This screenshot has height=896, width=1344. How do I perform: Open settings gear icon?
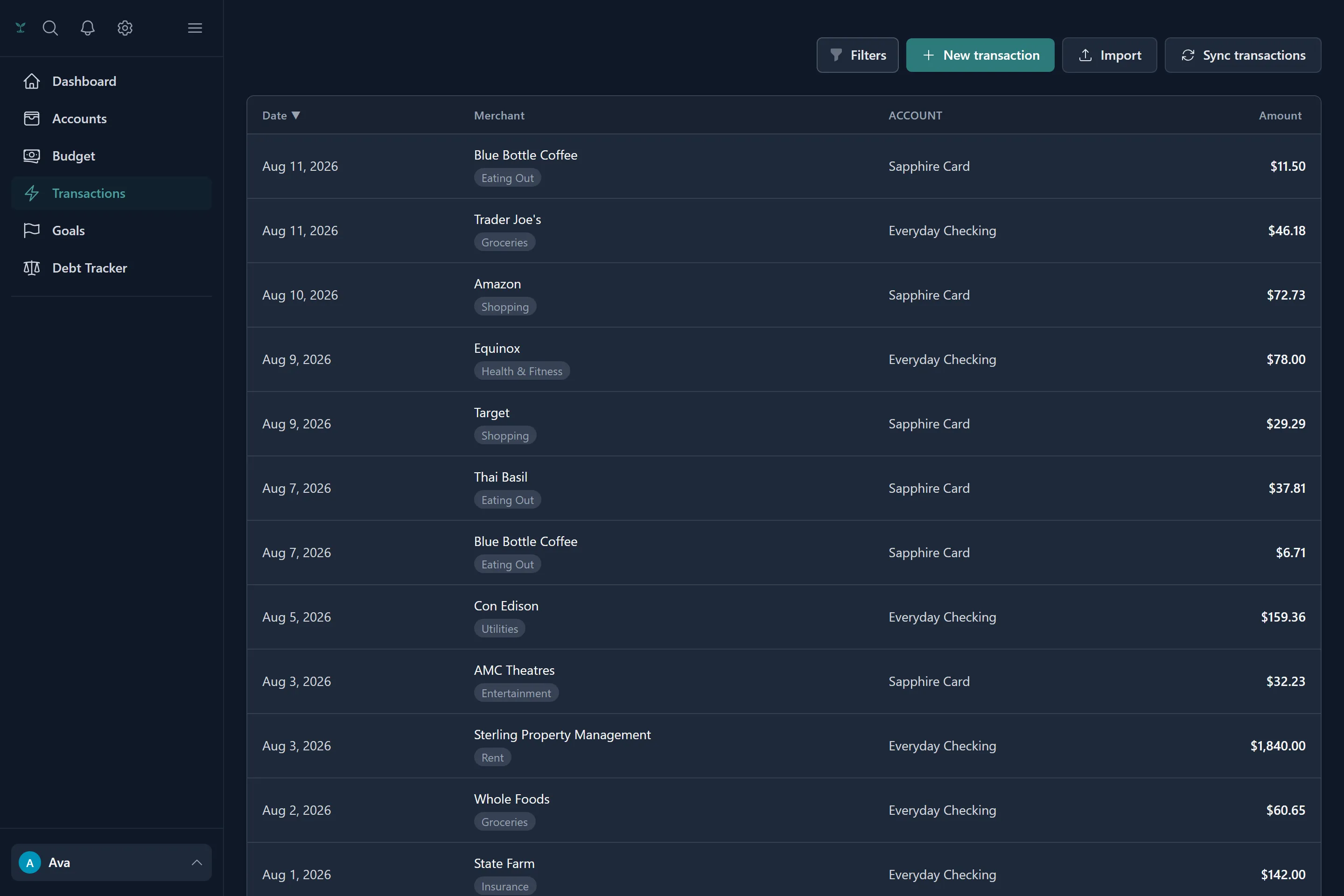(125, 28)
